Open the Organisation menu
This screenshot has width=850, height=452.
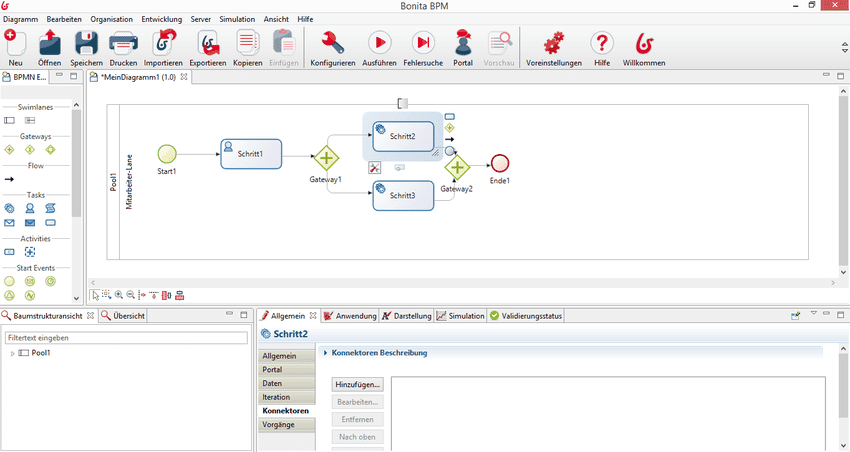[x=112, y=19]
